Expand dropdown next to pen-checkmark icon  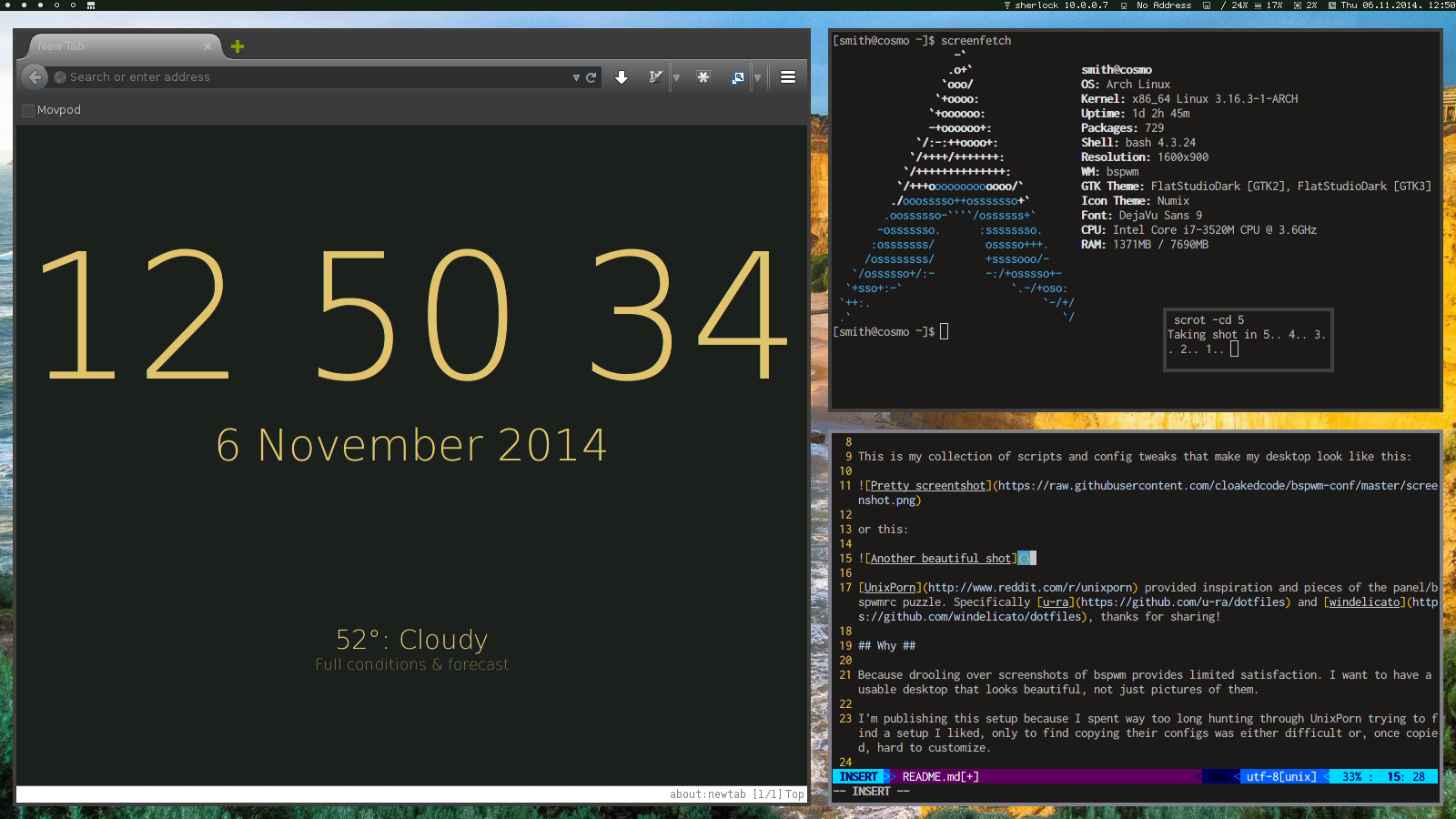(x=676, y=77)
